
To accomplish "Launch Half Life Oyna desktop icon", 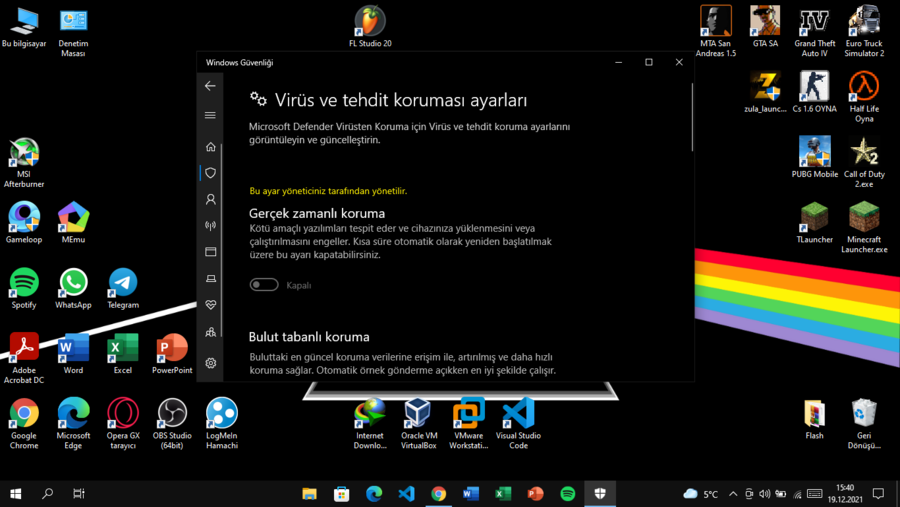I will tap(864, 97).
